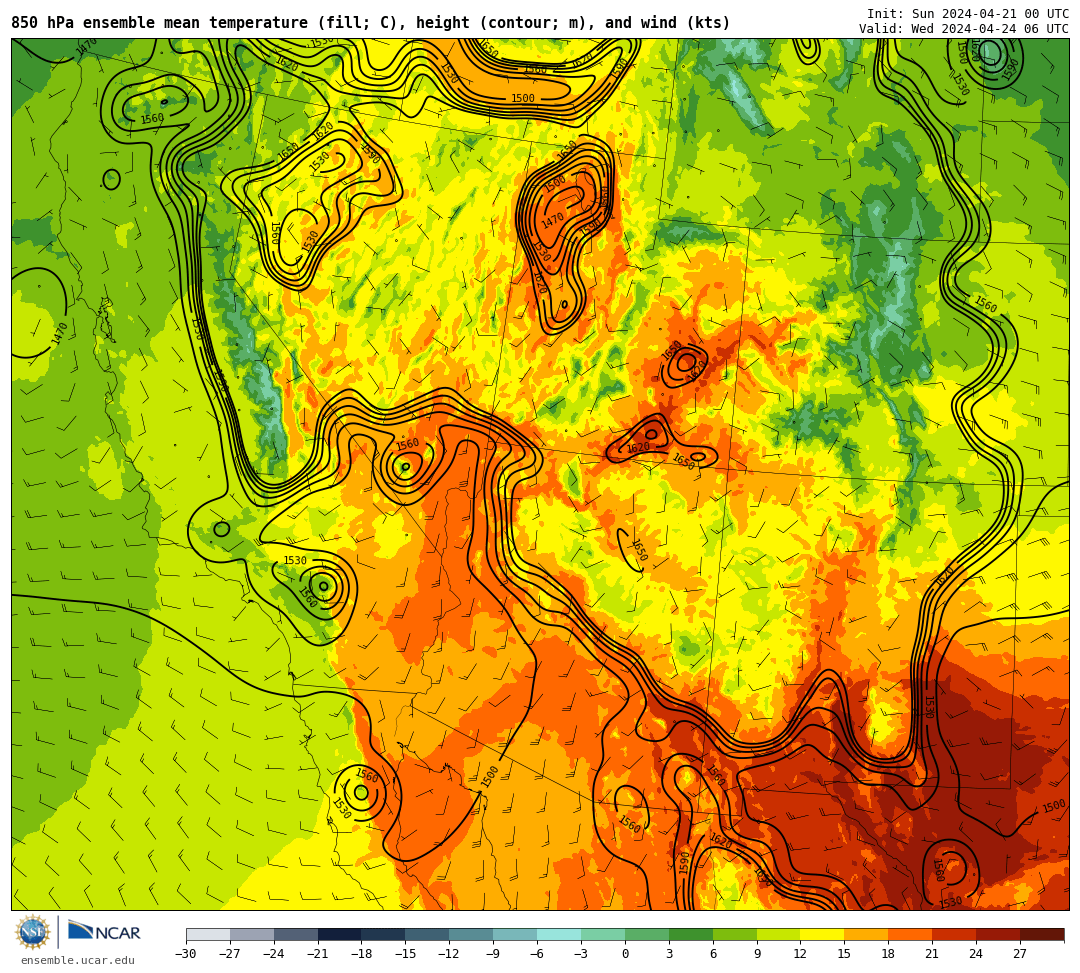
Task: Pick the light gray swatch between -30 and -27
Action: [208, 934]
